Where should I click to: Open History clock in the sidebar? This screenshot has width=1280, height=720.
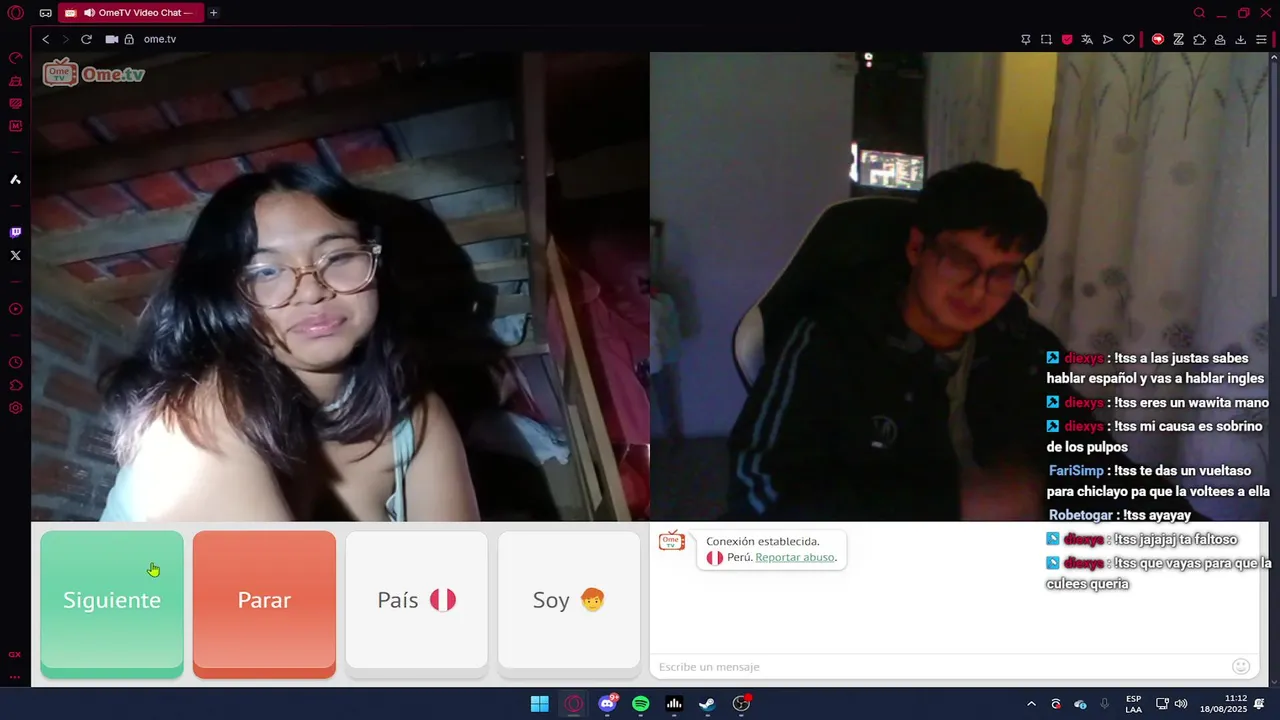tap(15, 363)
